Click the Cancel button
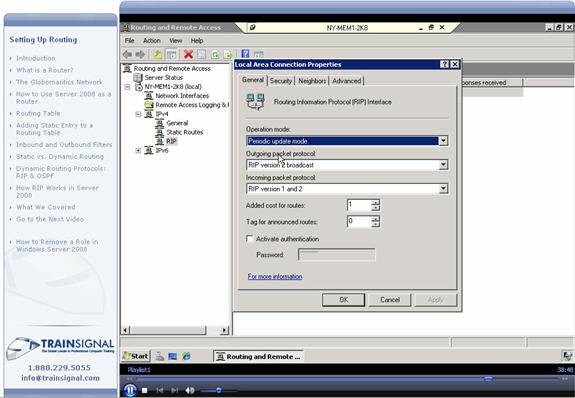 [390, 300]
